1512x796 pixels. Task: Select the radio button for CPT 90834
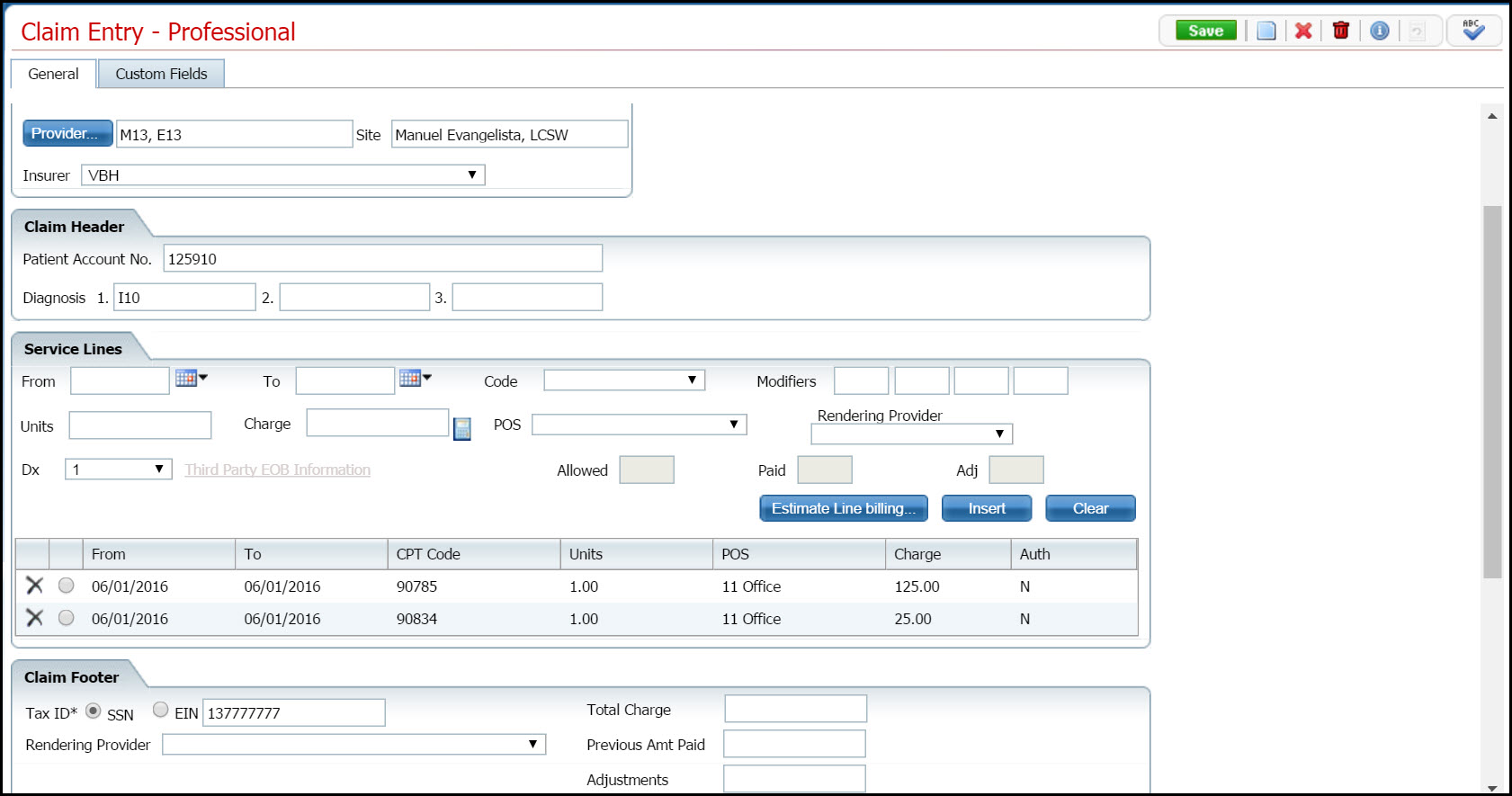tap(67, 618)
